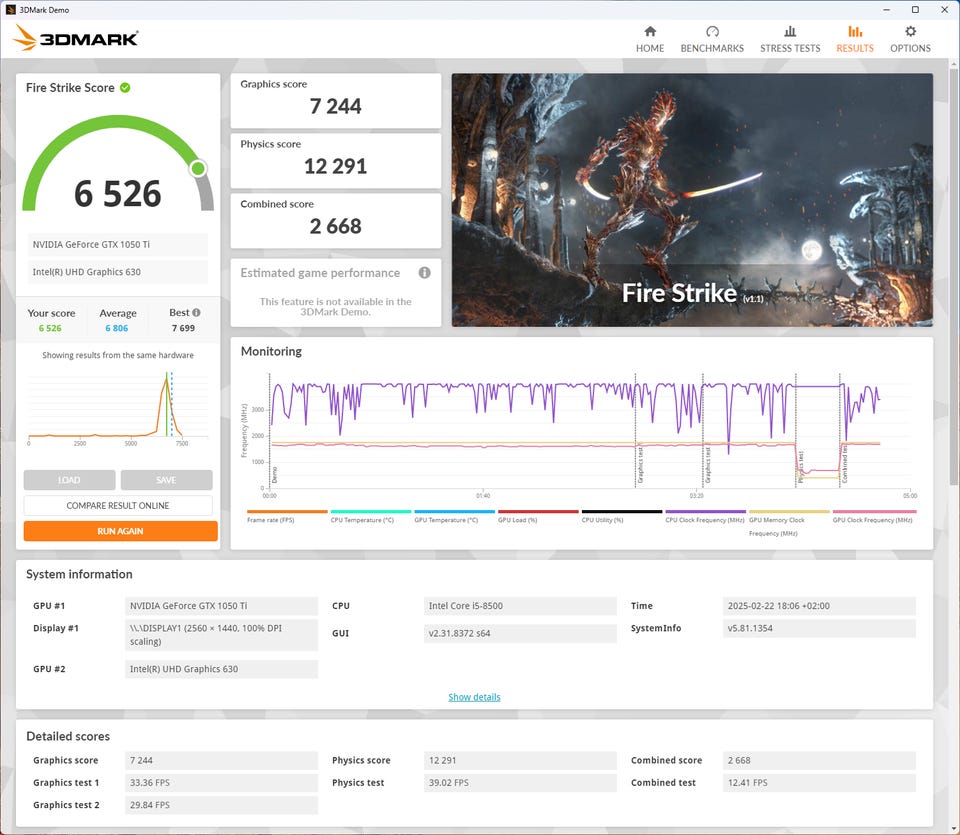Click info icon next to Best score
The width and height of the screenshot is (960, 835).
tap(196, 312)
